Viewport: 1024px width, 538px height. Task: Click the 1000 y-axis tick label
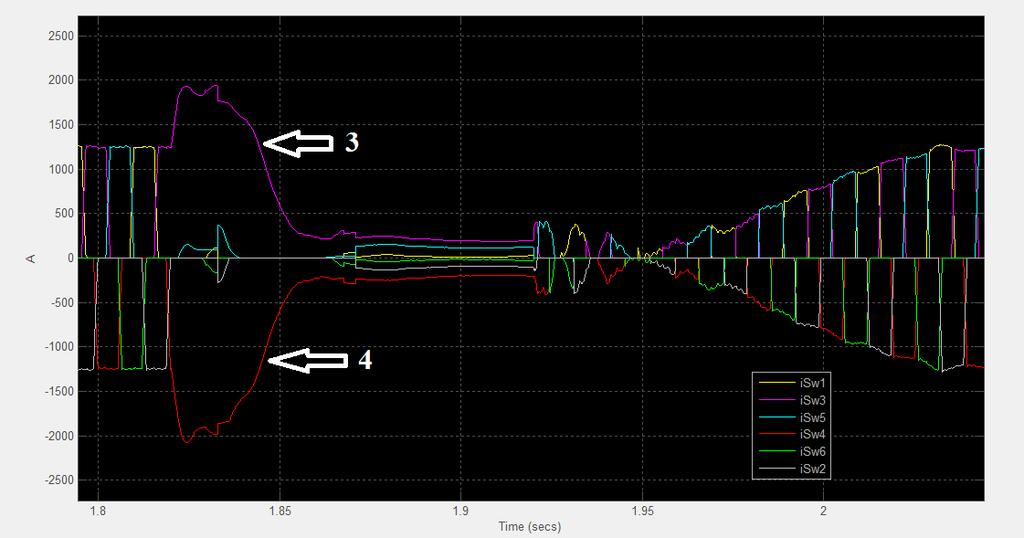61,169
